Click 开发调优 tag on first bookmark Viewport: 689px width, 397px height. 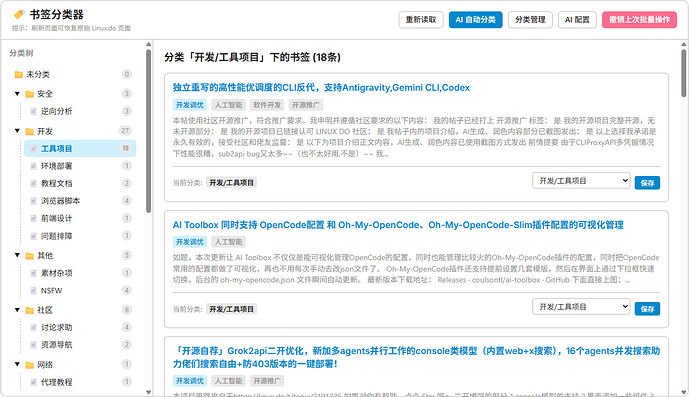[x=190, y=105]
